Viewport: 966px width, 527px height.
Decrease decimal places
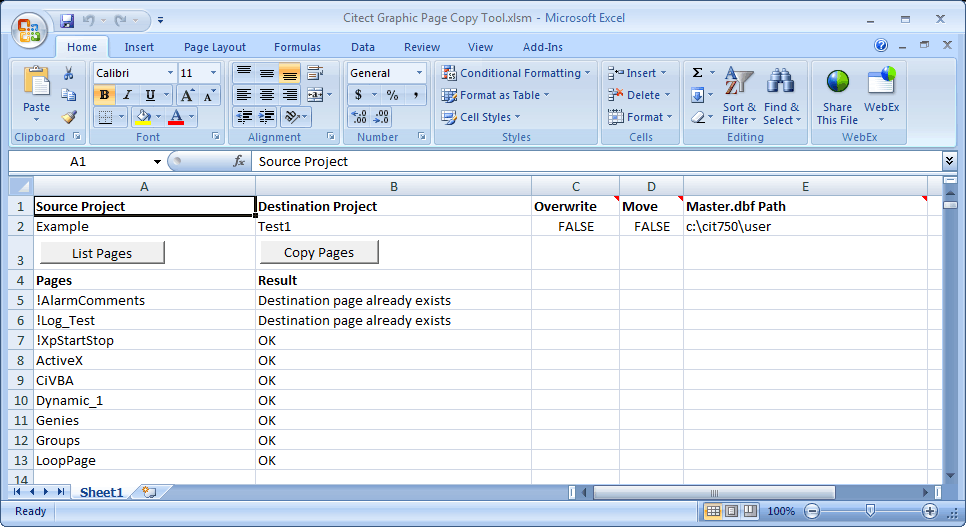click(x=381, y=116)
